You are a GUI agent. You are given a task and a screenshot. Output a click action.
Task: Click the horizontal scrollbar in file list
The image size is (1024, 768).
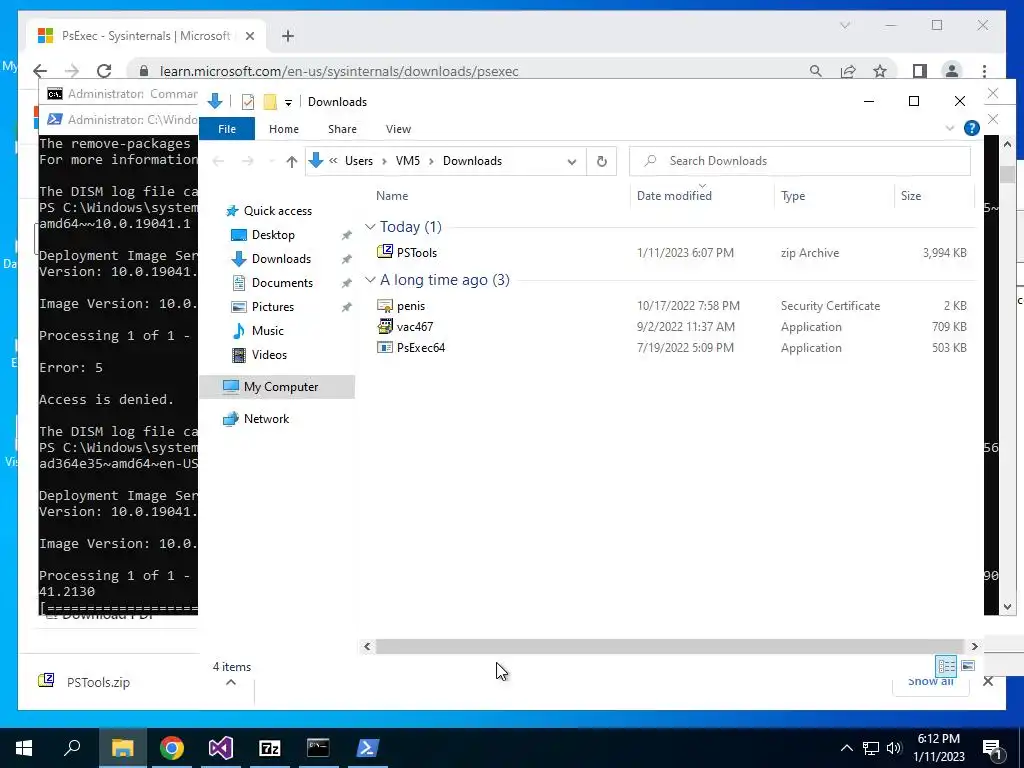[x=669, y=647]
